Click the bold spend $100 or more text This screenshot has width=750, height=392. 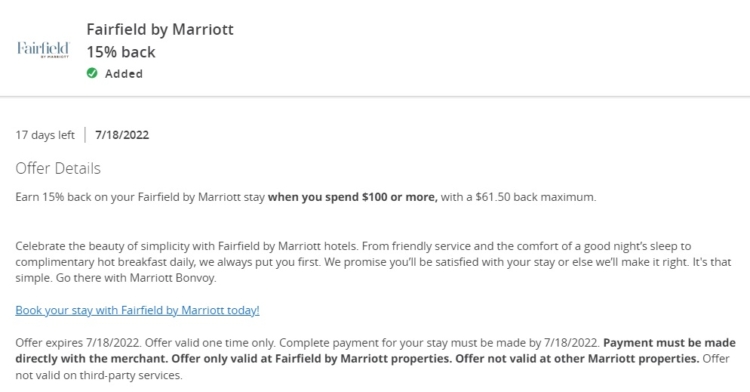[x=353, y=197]
